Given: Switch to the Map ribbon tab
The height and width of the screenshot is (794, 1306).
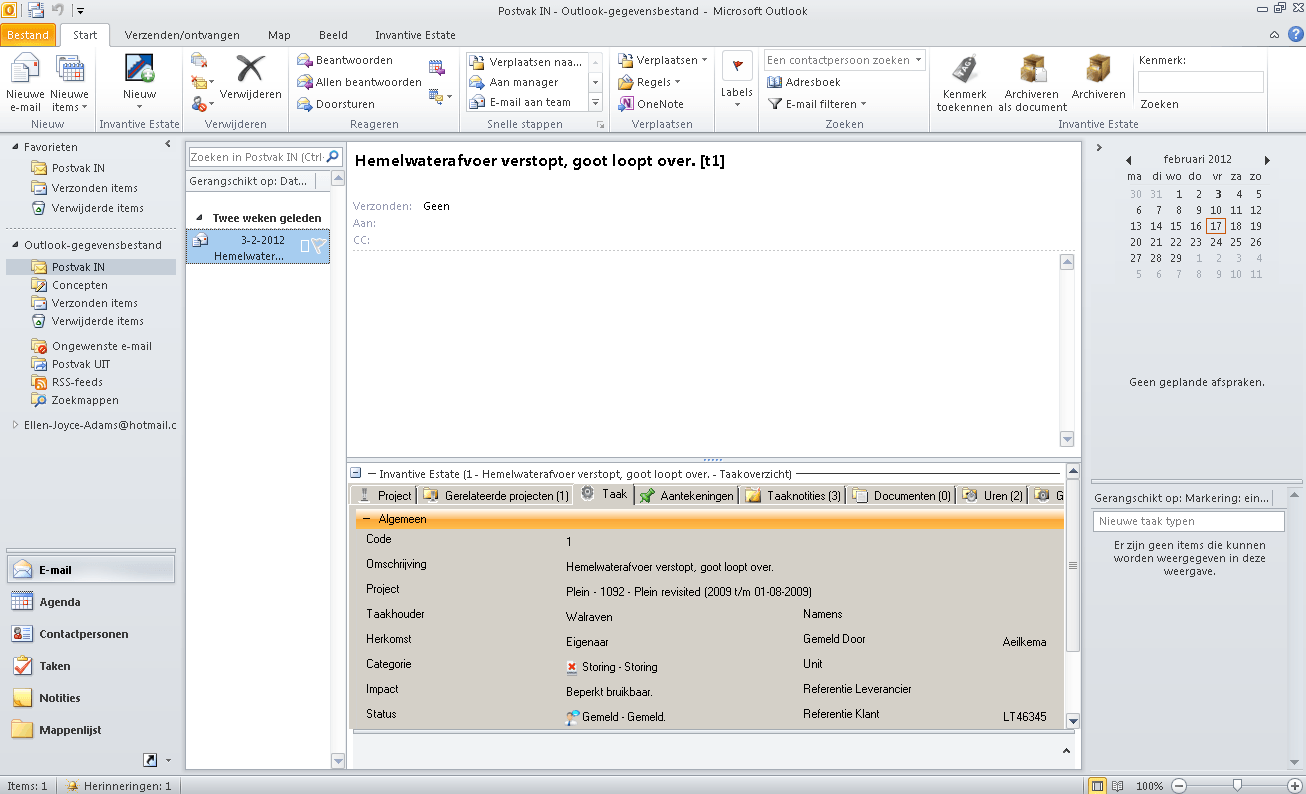Looking at the screenshot, I should coord(279,35).
